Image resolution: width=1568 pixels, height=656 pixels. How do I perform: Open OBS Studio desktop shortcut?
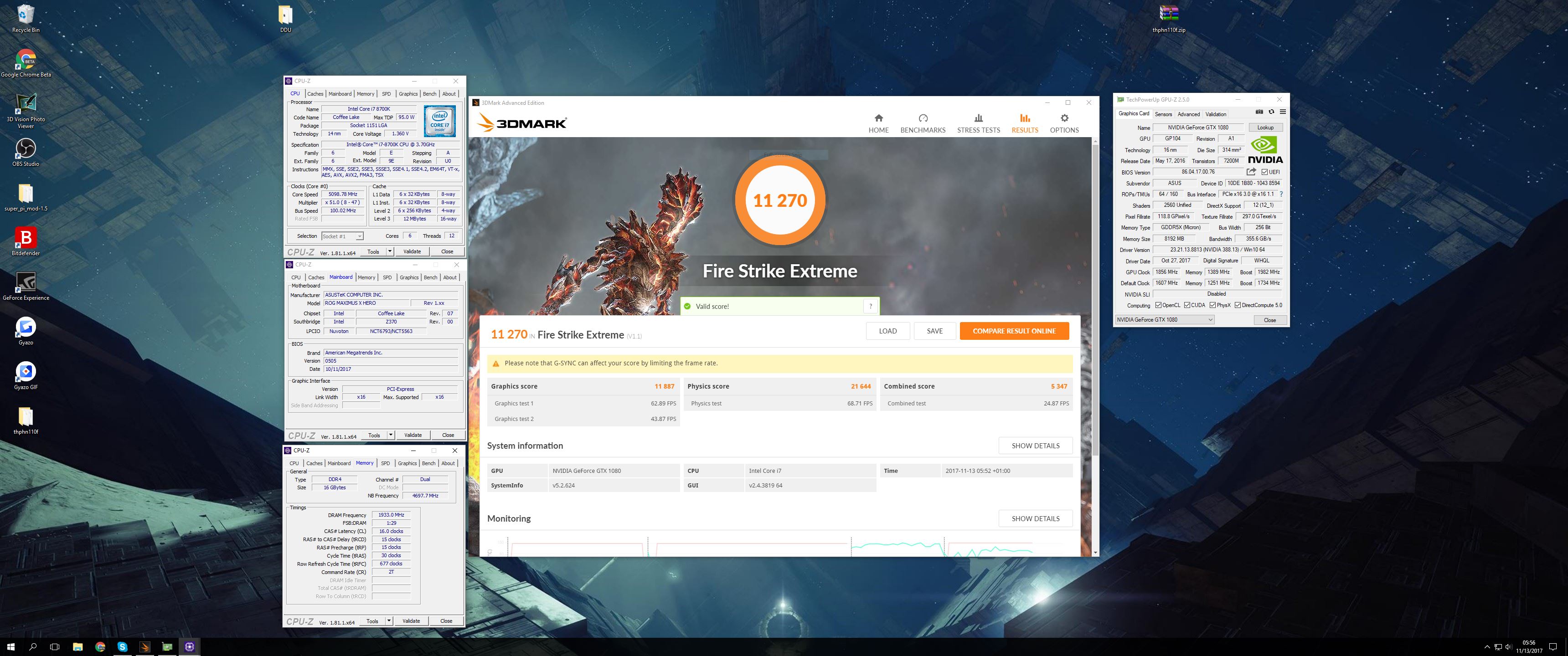(x=26, y=152)
